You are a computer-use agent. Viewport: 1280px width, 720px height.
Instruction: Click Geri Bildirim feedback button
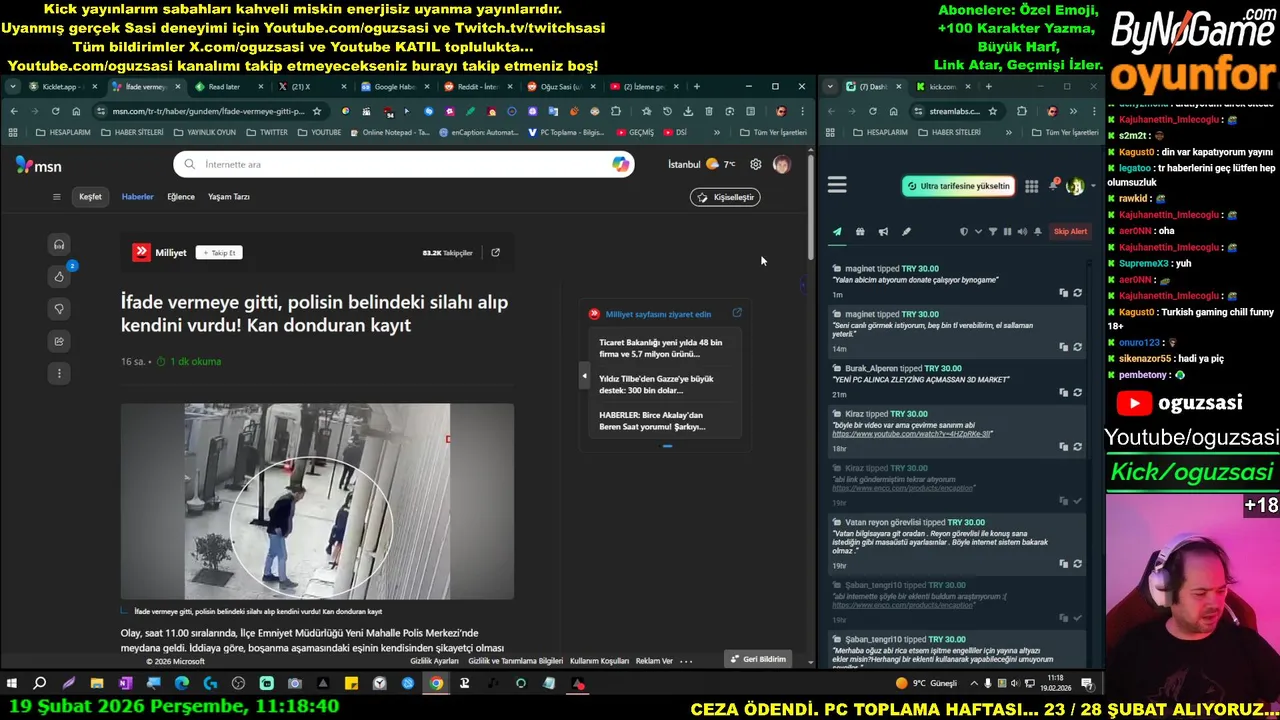[758, 659]
